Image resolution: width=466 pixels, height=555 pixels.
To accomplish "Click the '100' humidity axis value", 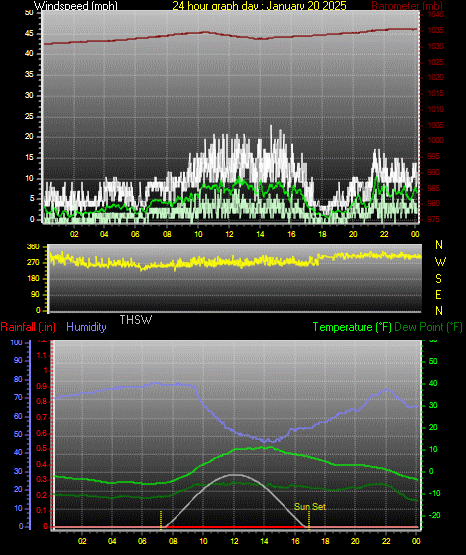I will coord(16,342).
